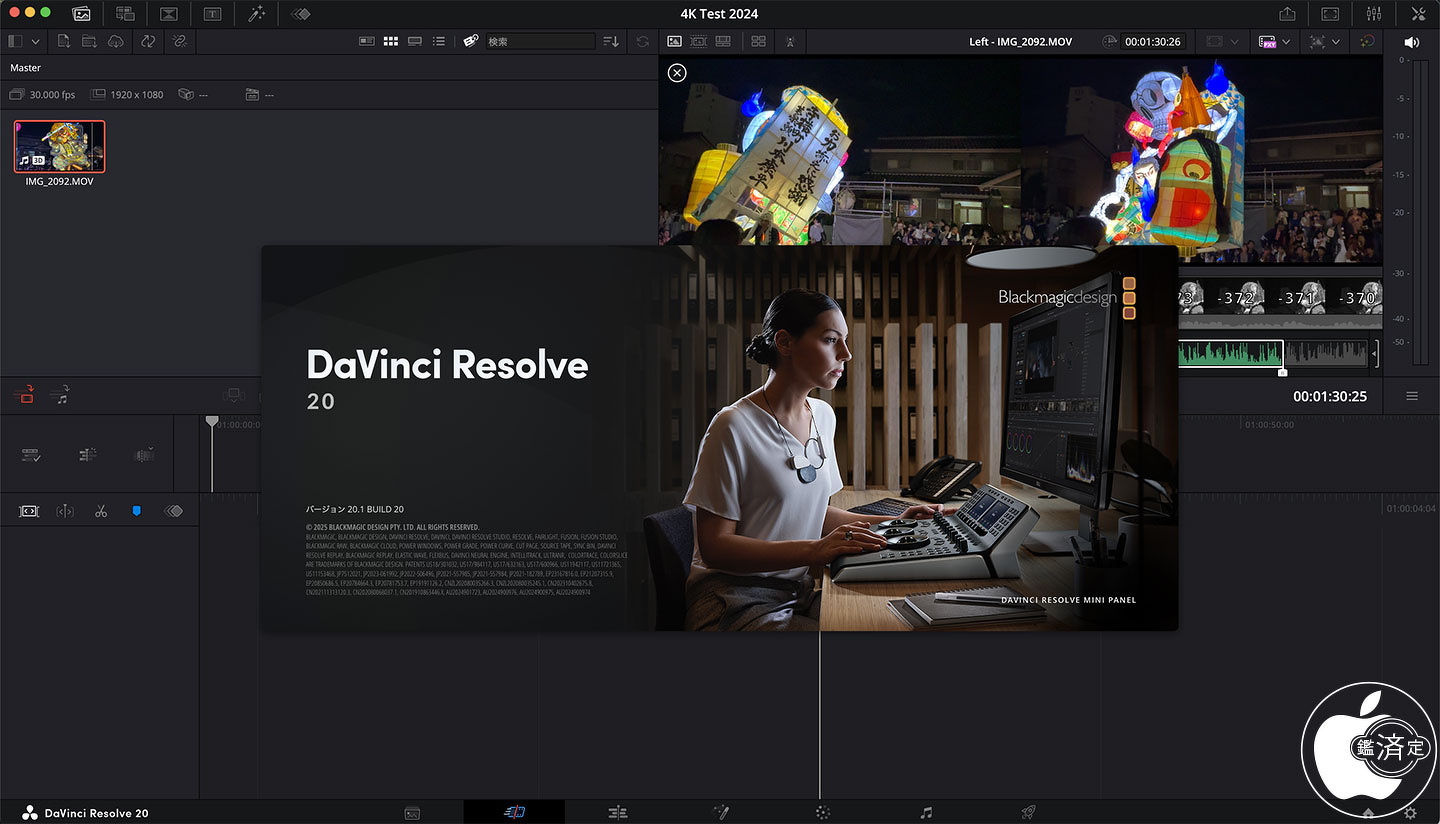Switch viewer to full screen icon

pos(1330,14)
